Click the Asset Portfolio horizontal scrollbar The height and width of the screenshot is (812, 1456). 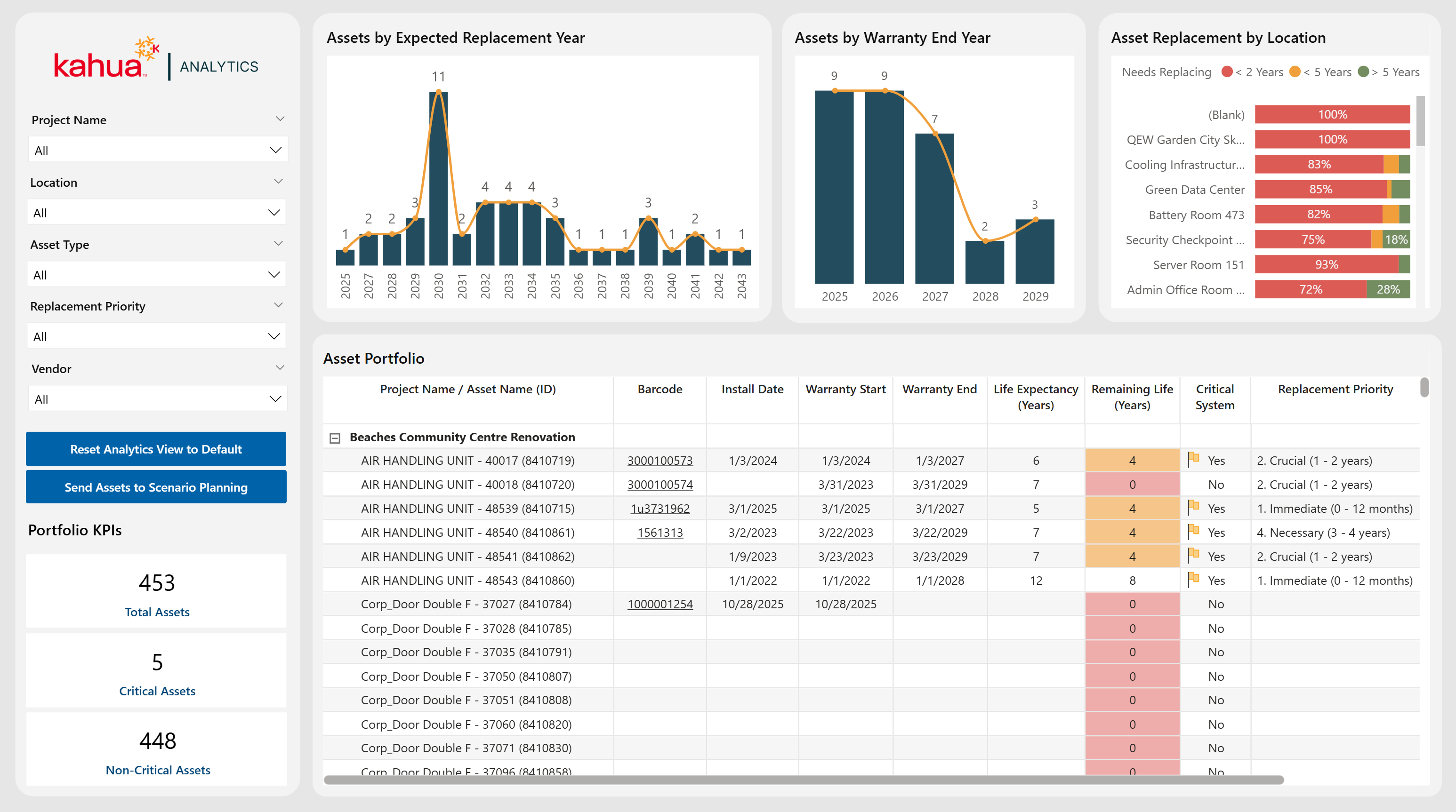(803, 780)
